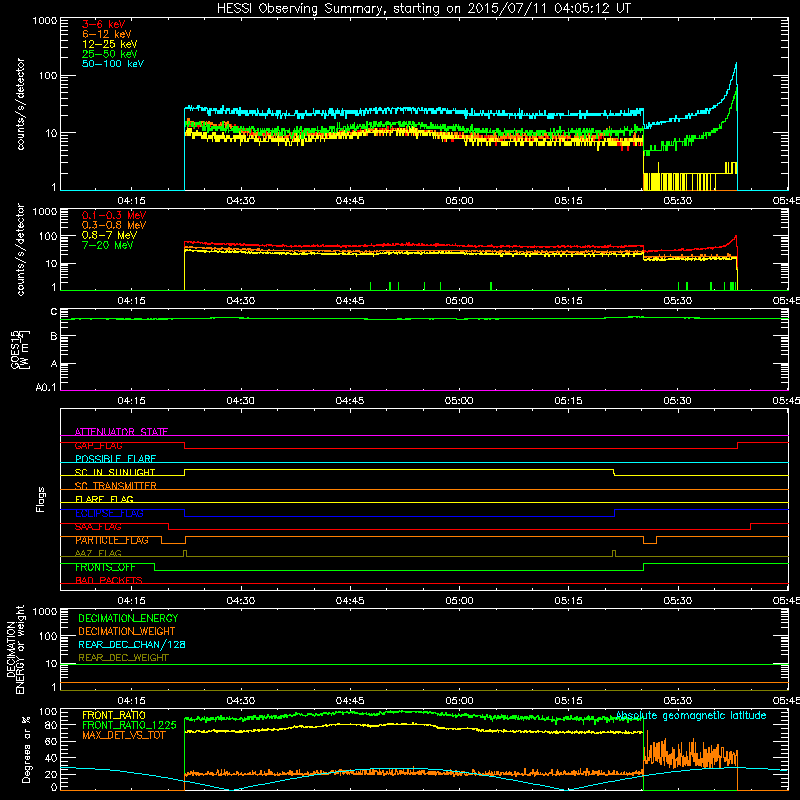Select the BAD_PACKETS flag label

(109, 580)
